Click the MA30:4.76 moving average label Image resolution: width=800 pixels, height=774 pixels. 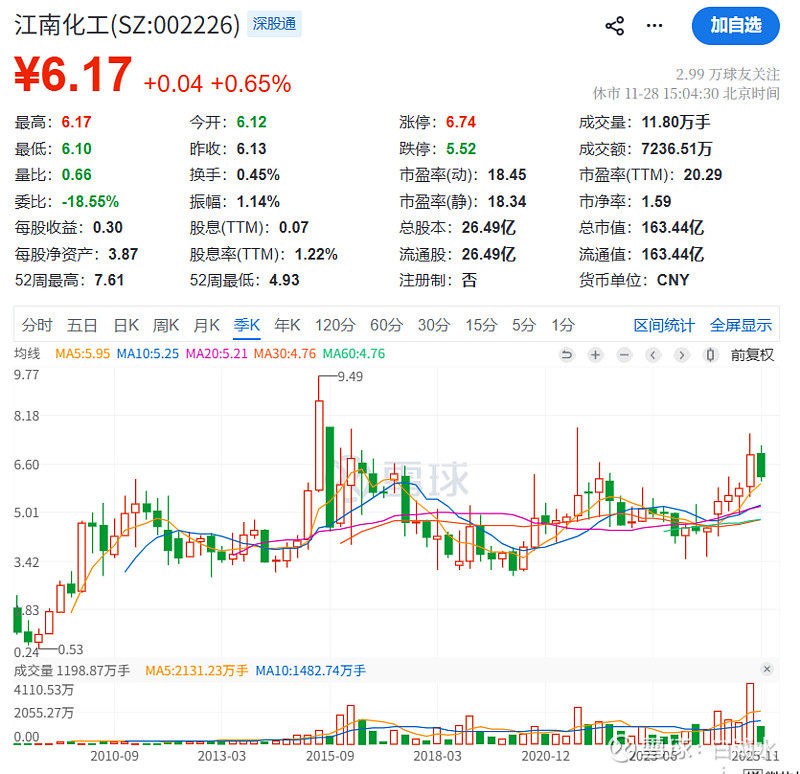tap(285, 354)
